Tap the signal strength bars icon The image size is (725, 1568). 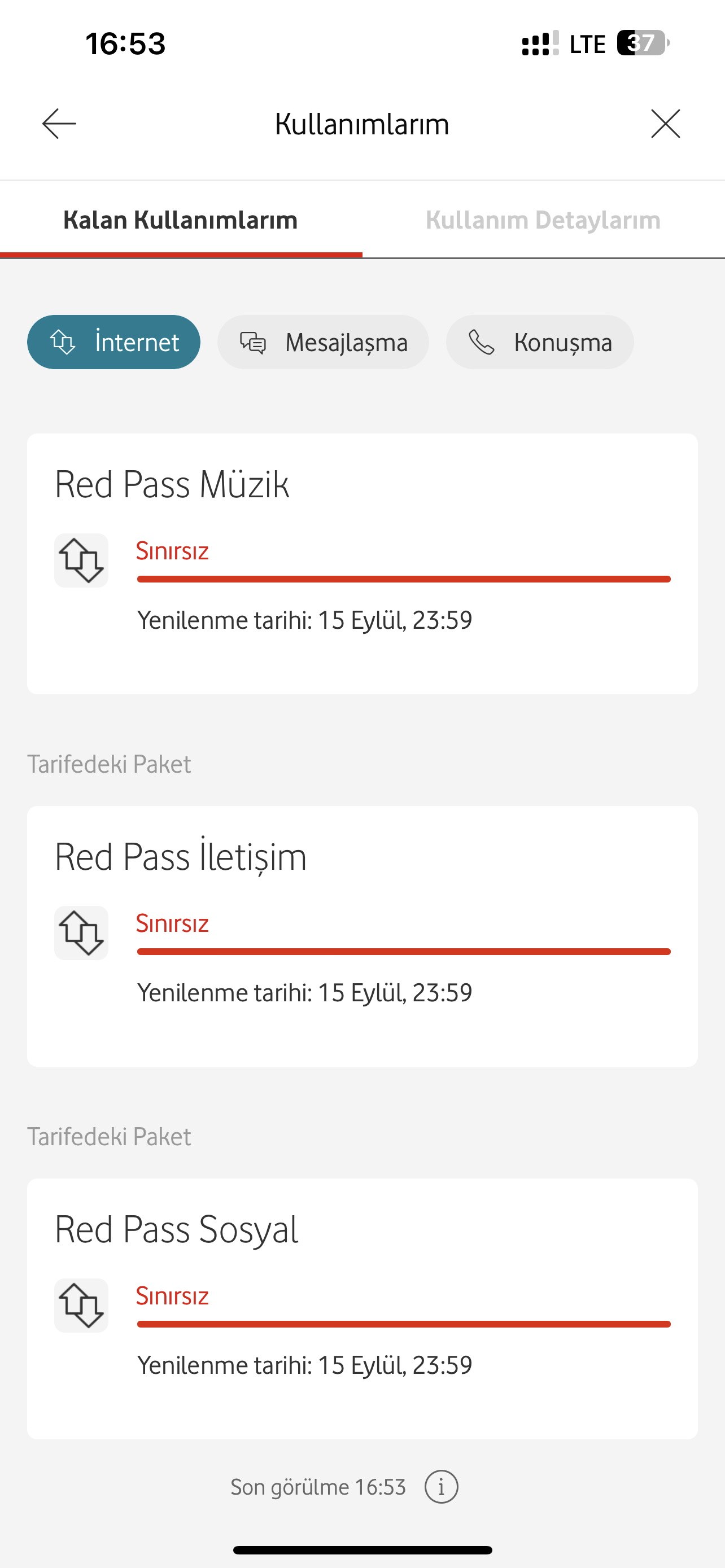[x=540, y=44]
